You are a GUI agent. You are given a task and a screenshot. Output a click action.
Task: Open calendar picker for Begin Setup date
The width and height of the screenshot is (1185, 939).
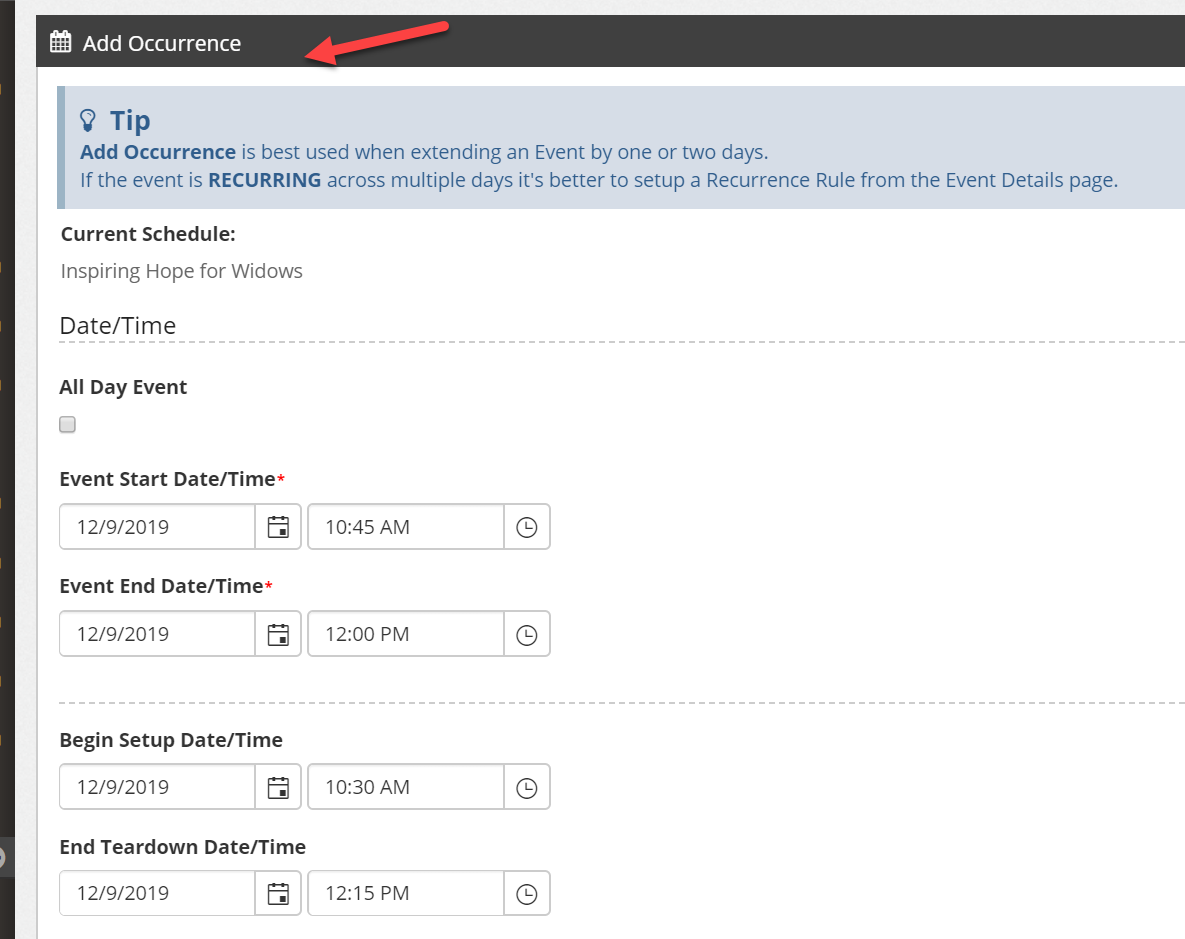point(278,787)
